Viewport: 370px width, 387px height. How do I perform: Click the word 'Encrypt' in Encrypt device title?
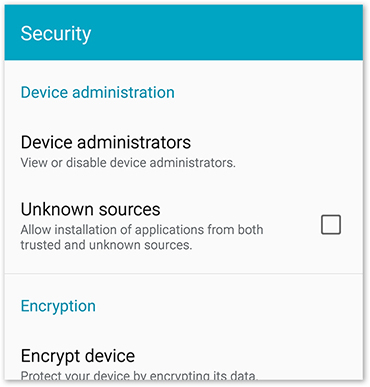[x=50, y=356]
